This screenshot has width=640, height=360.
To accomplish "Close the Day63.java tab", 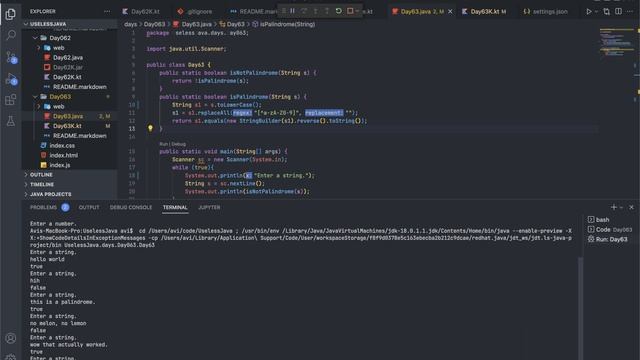I will tap(450, 11).
